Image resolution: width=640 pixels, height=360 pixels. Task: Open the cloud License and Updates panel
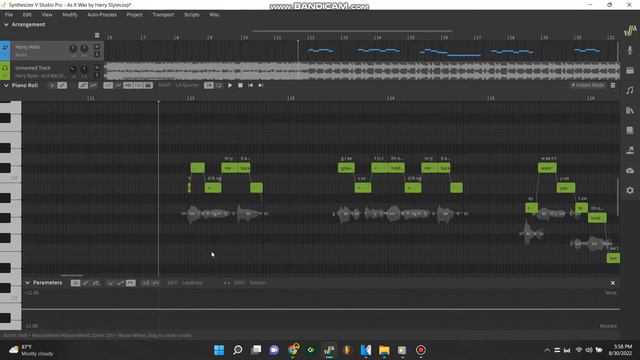pyautogui.click(x=630, y=170)
